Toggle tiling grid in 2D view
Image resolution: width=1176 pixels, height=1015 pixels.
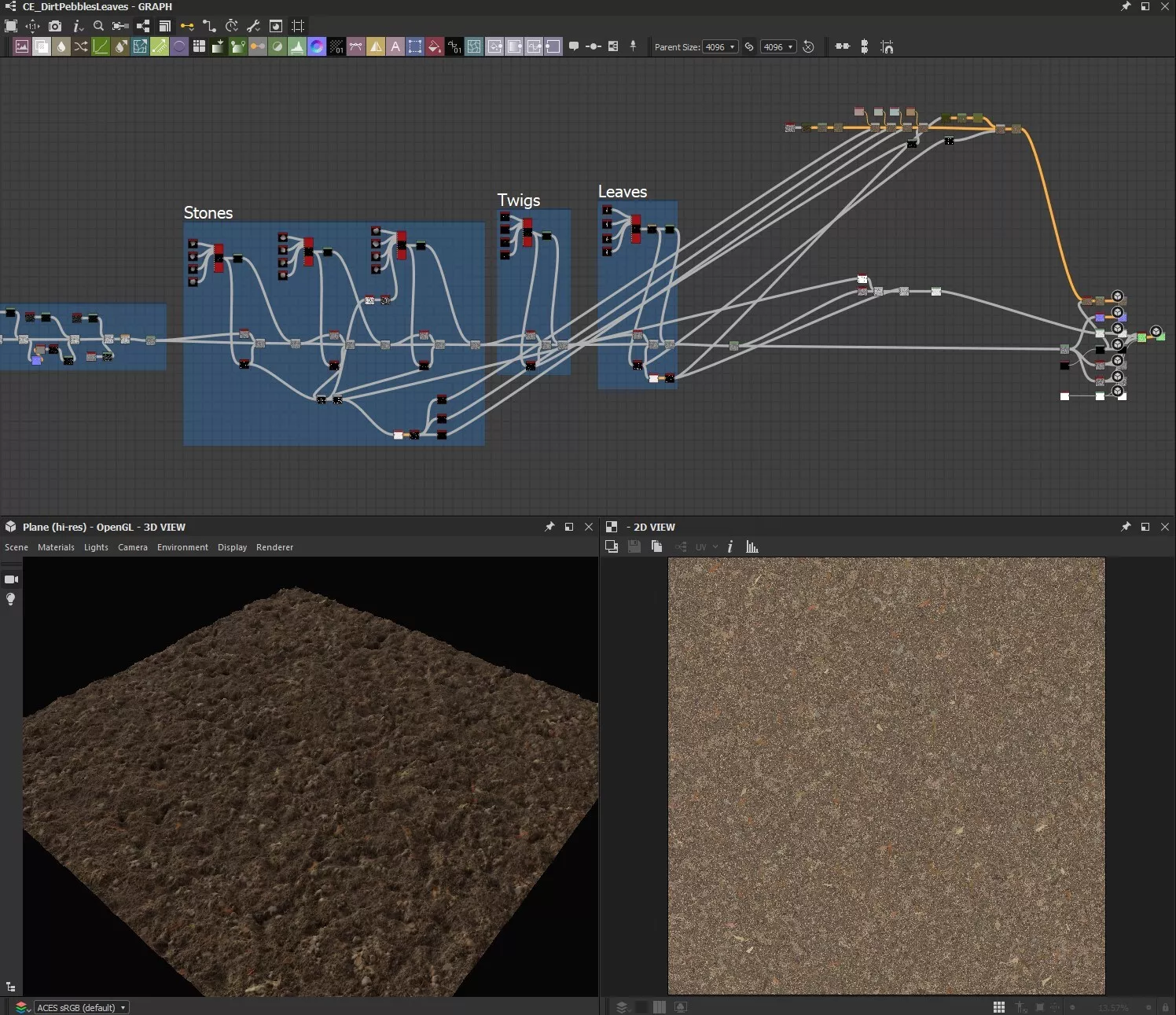click(998, 1007)
